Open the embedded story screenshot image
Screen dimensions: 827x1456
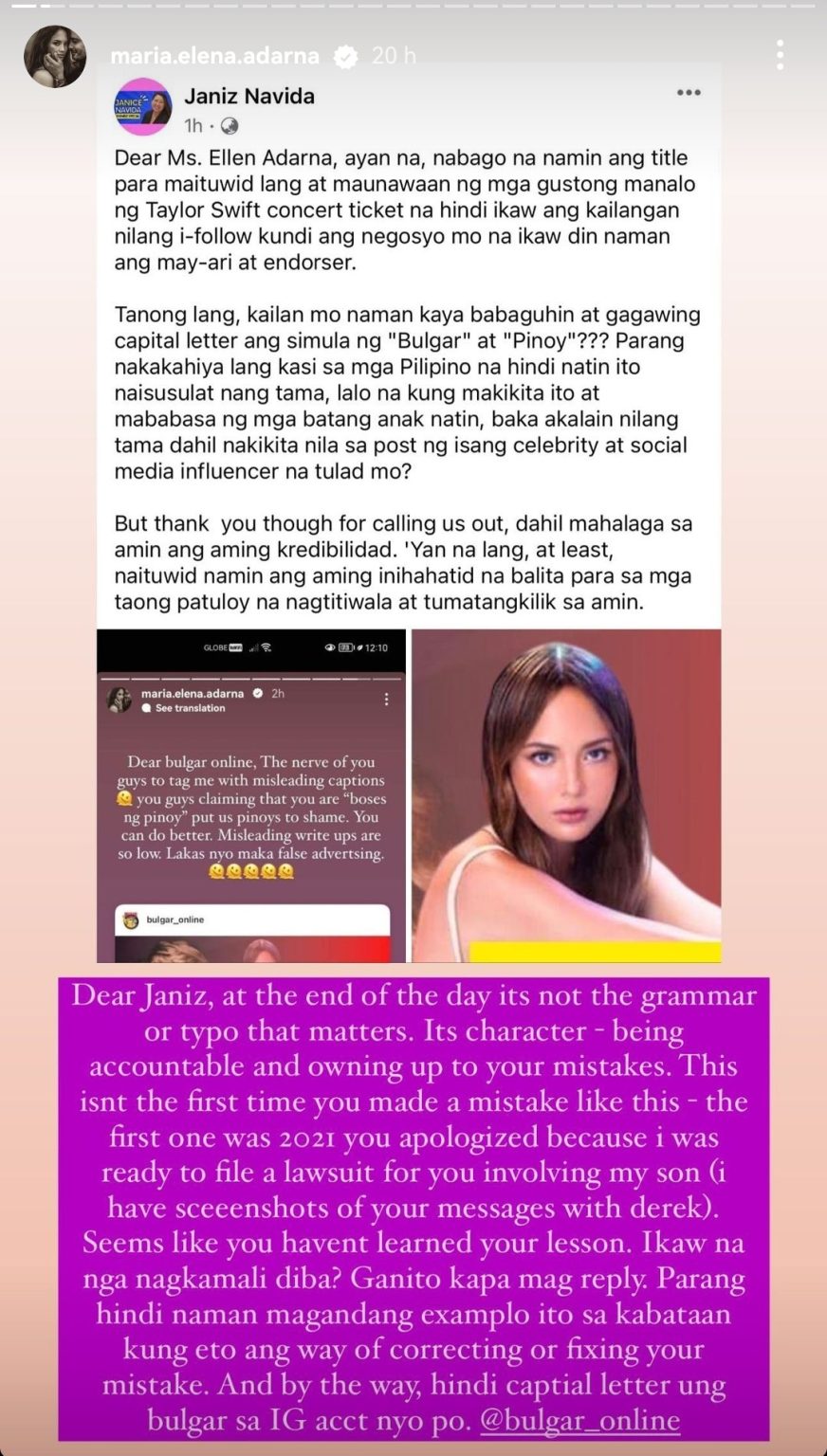coord(251,796)
